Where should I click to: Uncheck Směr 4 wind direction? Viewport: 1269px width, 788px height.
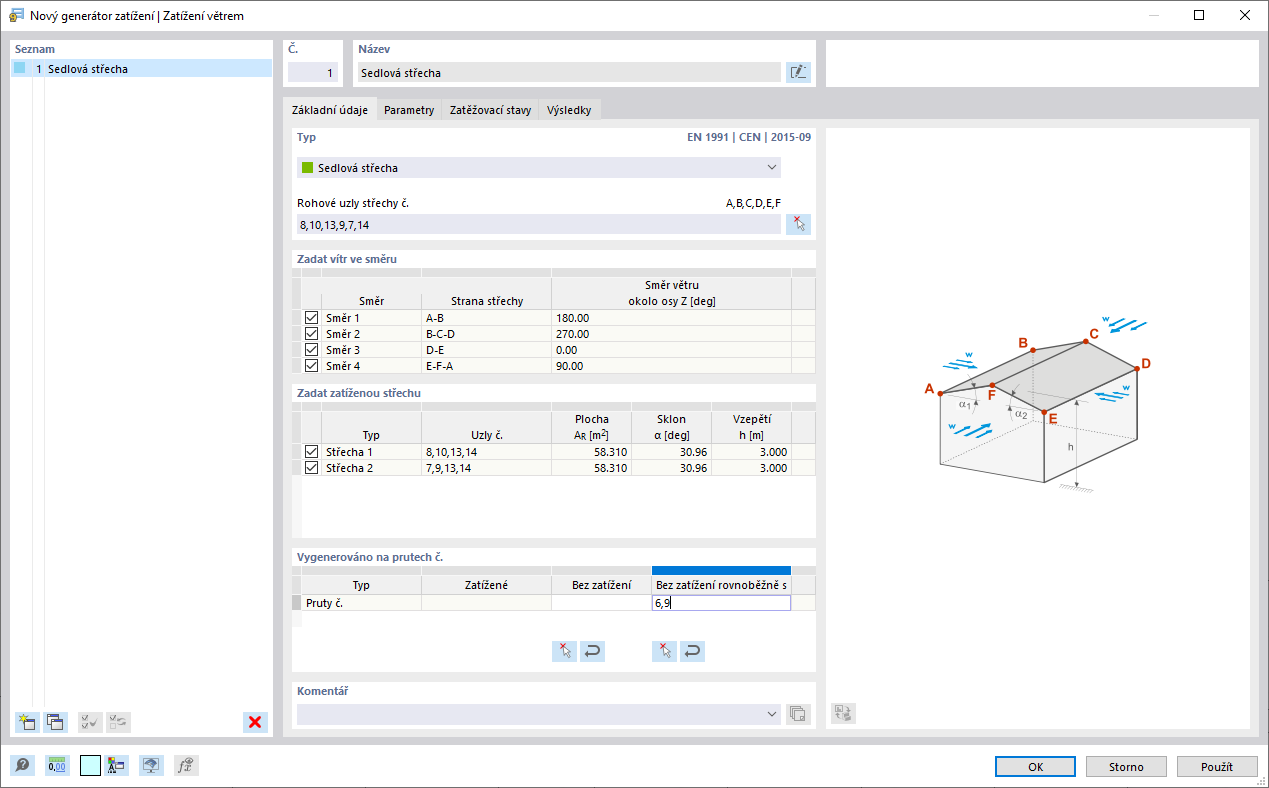(311, 366)
